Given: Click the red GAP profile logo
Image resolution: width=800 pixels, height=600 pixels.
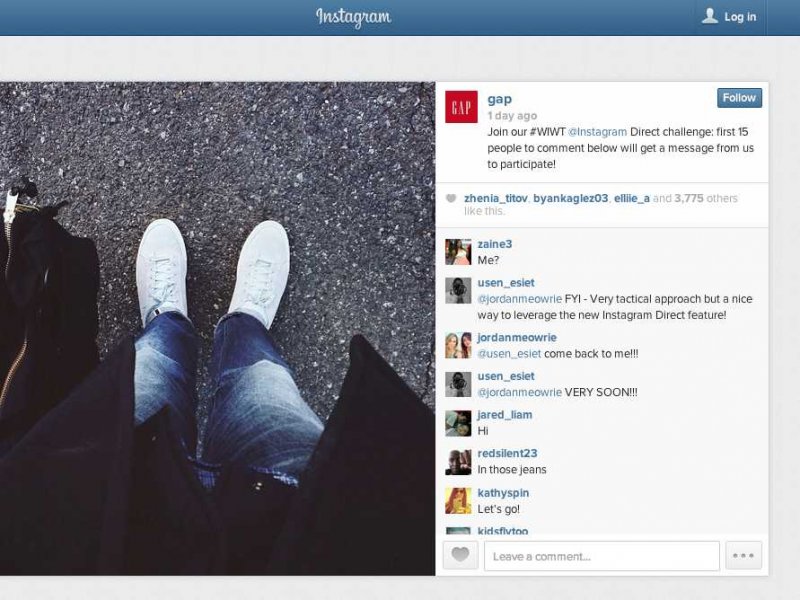Looking at the screenshot, I should [x=461, y=107].
